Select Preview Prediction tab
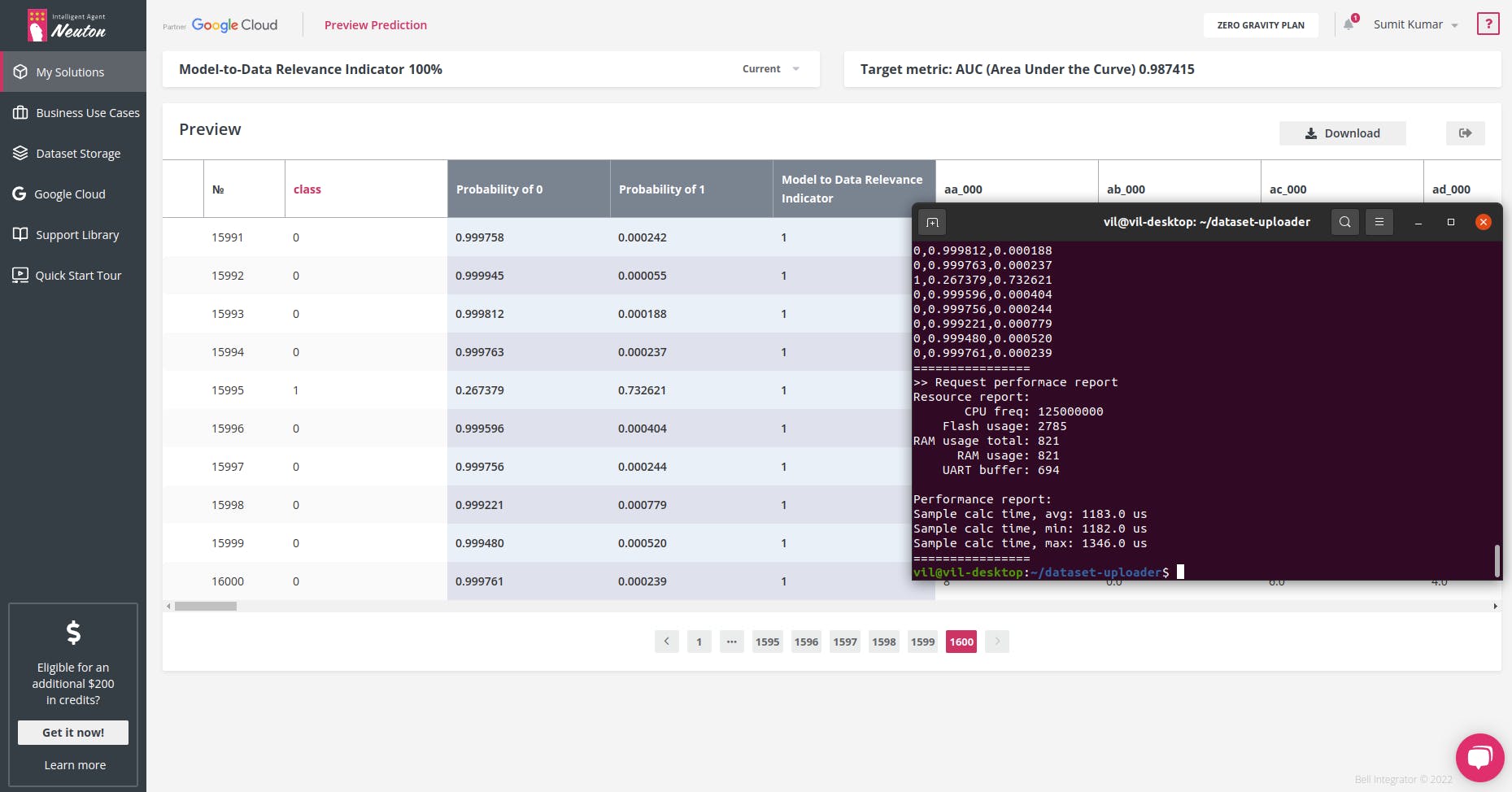 (x=376, y=25)
